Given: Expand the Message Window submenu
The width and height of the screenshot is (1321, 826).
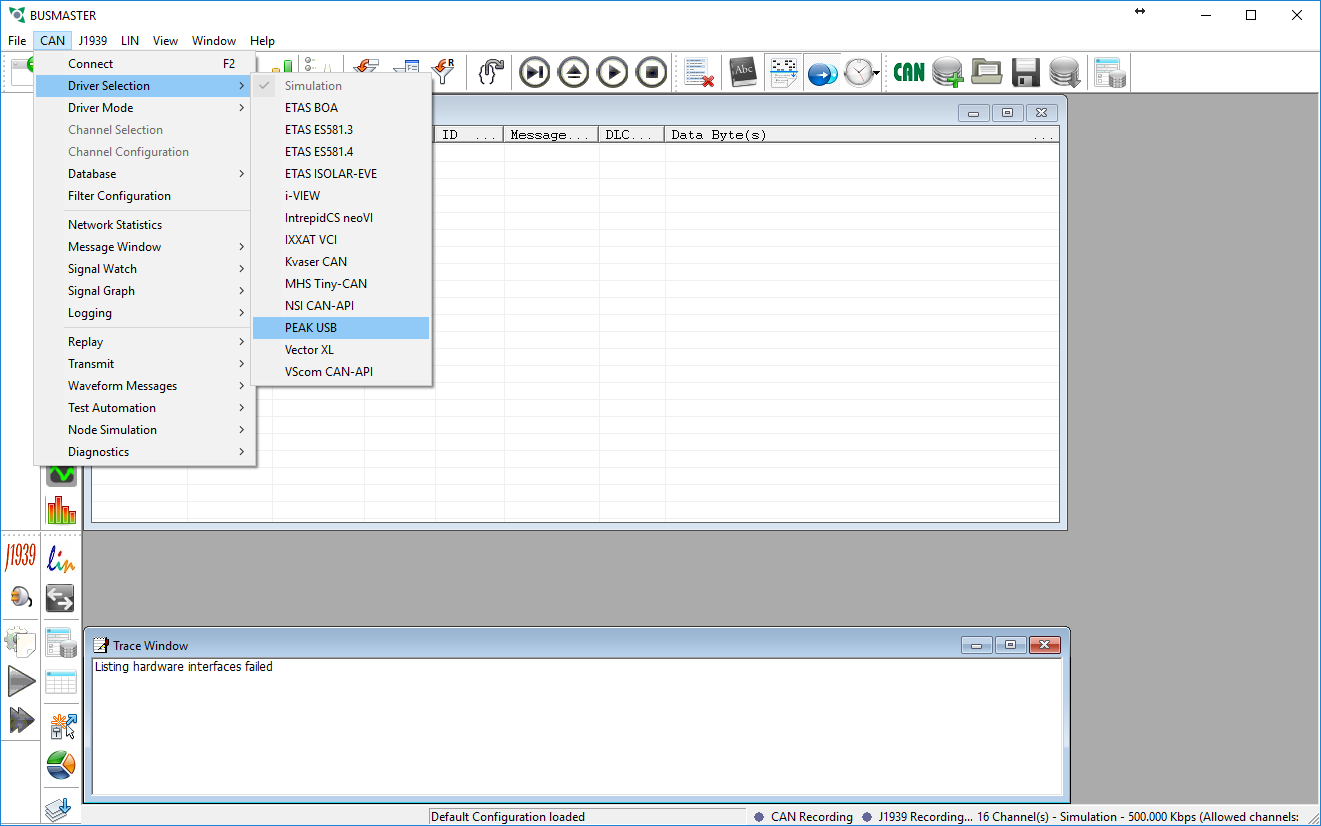Looking at the screenshot, I should click(x=144, y=247).
